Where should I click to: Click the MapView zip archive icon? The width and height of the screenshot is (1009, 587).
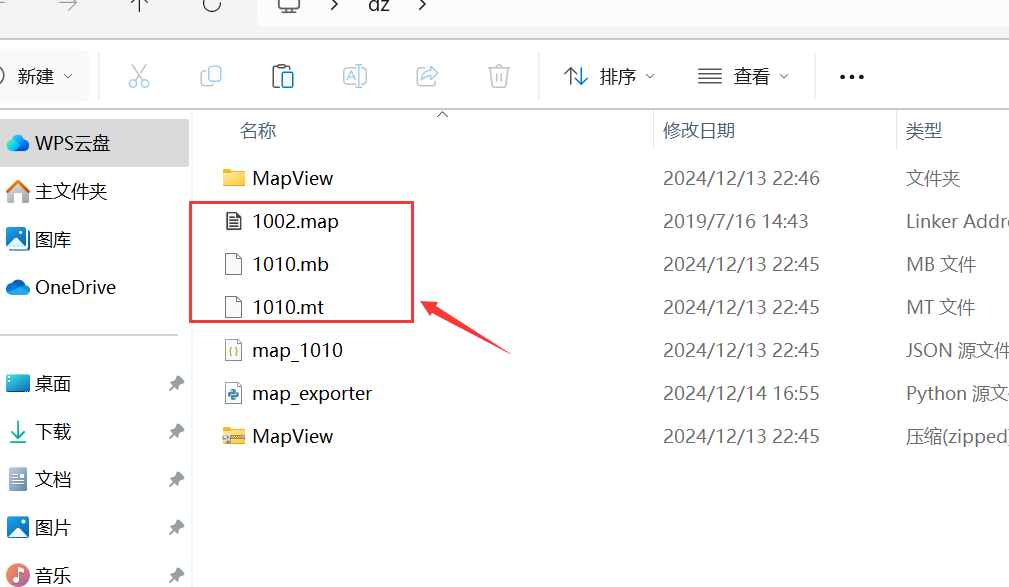(234, 436)
